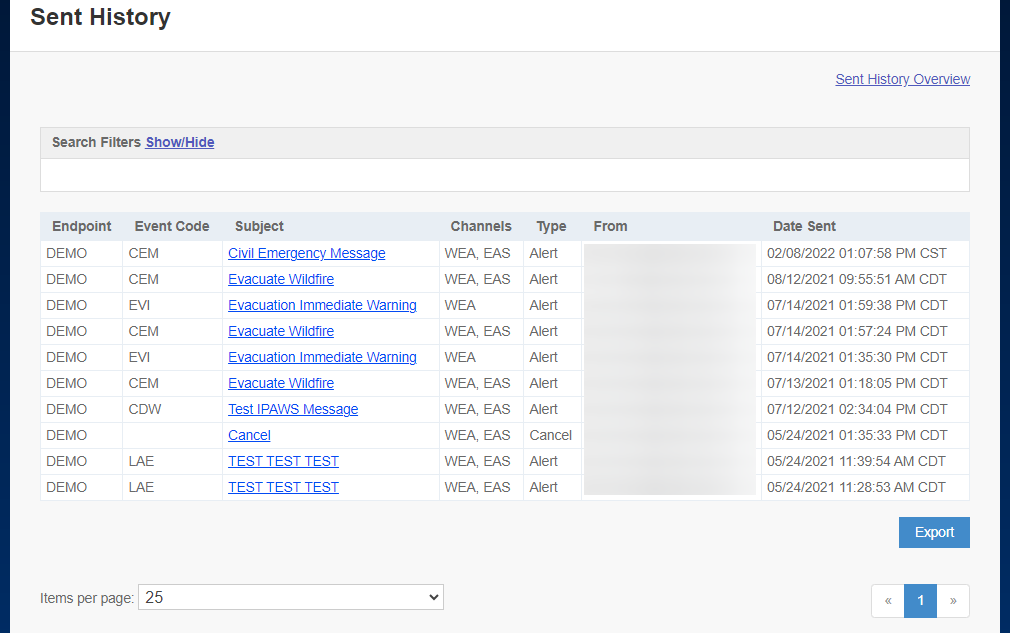This screenshot has height=633, width=1010.
Task: Select the date 02/08/2022 01:07:58 PM CST
Action: pos(857,253)
